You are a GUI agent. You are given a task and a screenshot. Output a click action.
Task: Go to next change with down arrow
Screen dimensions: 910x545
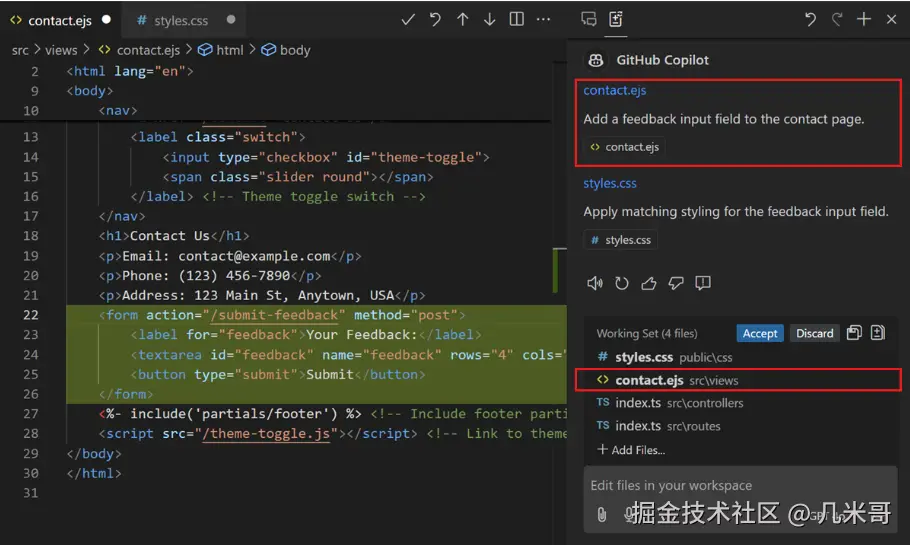coord(489,20)
